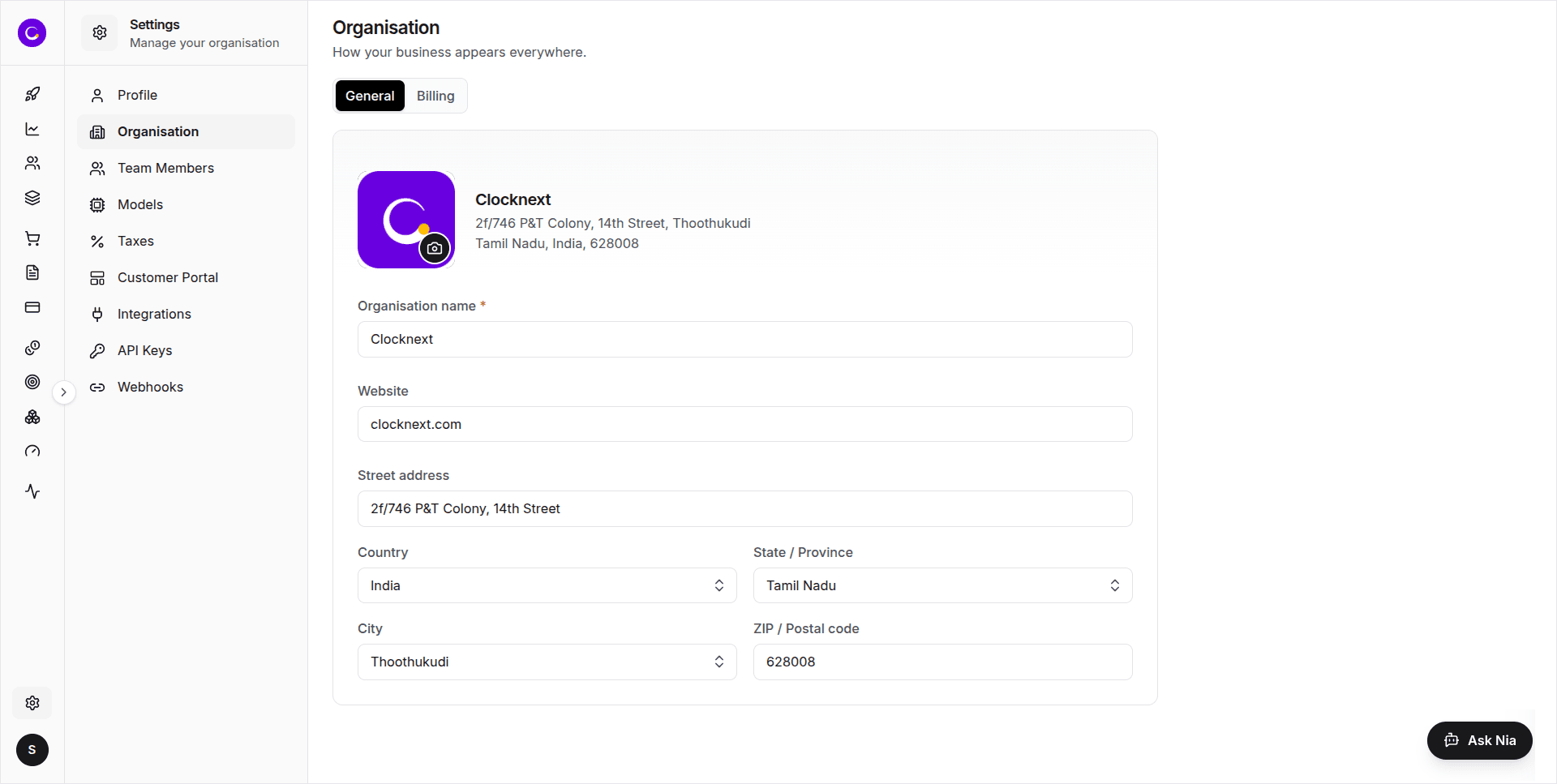Click the Clocknext logo in the sidebar

[x=32, y=33]
